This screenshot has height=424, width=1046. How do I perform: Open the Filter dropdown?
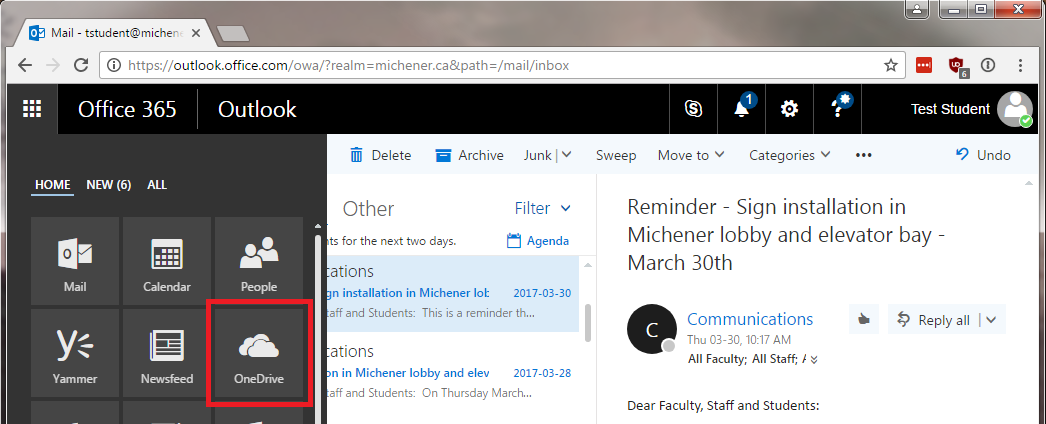(x=543, y=209)
